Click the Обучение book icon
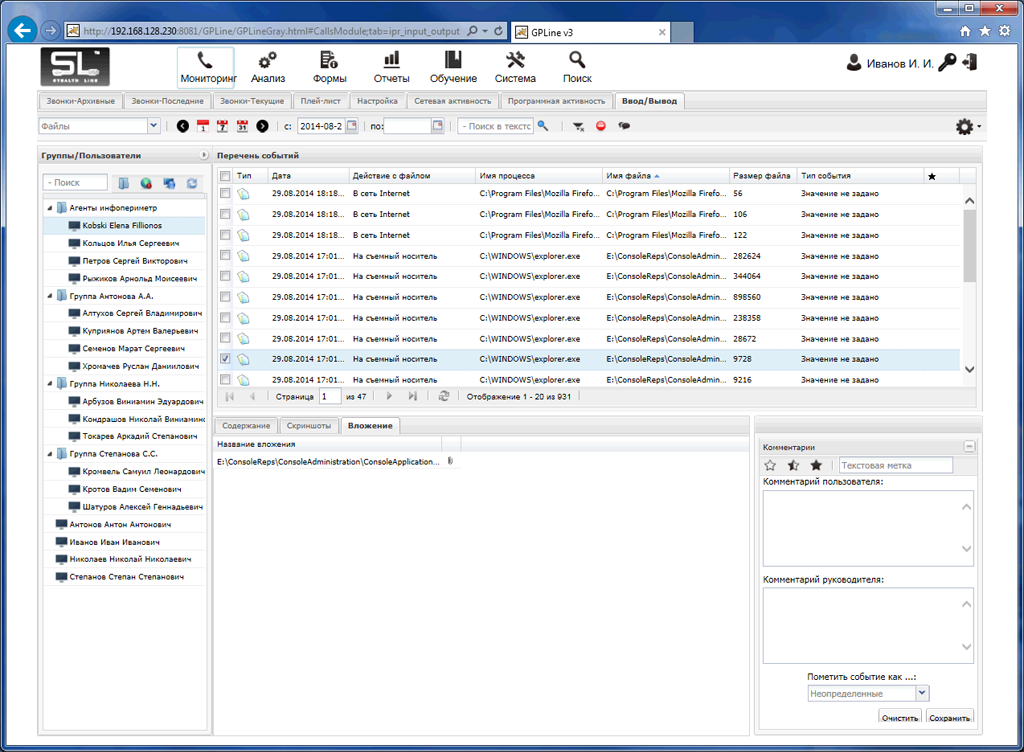Screen dimensions: 1024x752 pos(453,60)
